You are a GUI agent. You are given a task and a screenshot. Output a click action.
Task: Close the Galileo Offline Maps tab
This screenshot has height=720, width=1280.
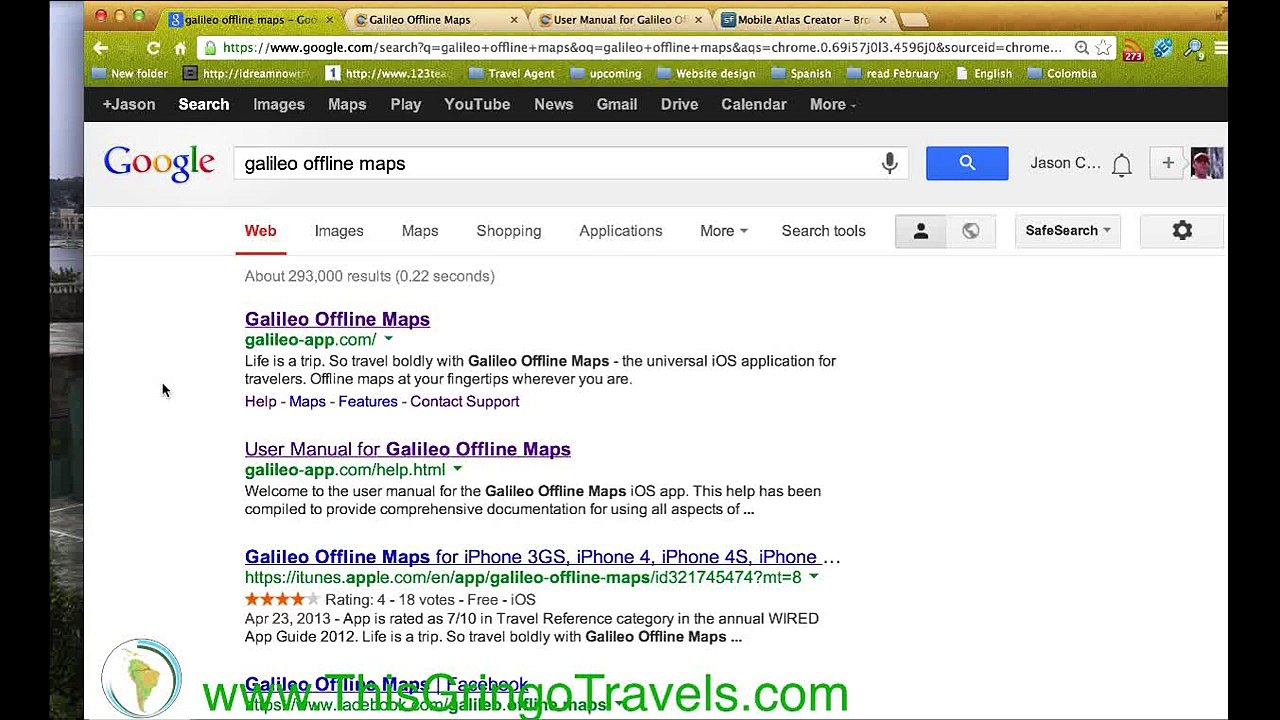point(514,19)
